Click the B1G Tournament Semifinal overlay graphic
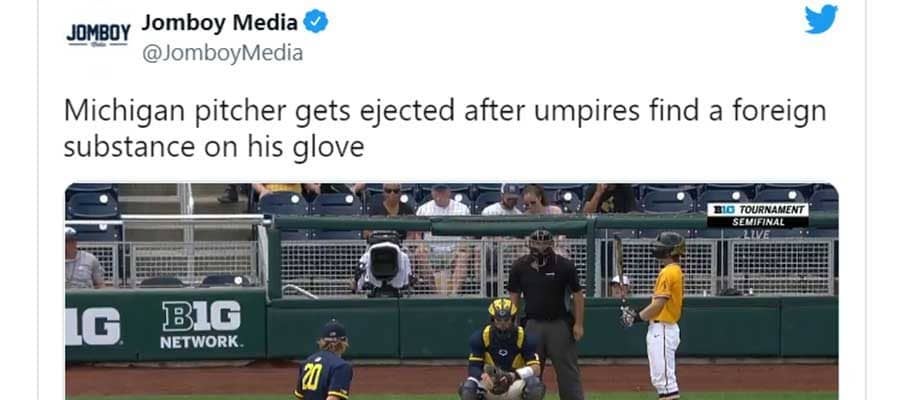The image size is (900, 400). 758,215
